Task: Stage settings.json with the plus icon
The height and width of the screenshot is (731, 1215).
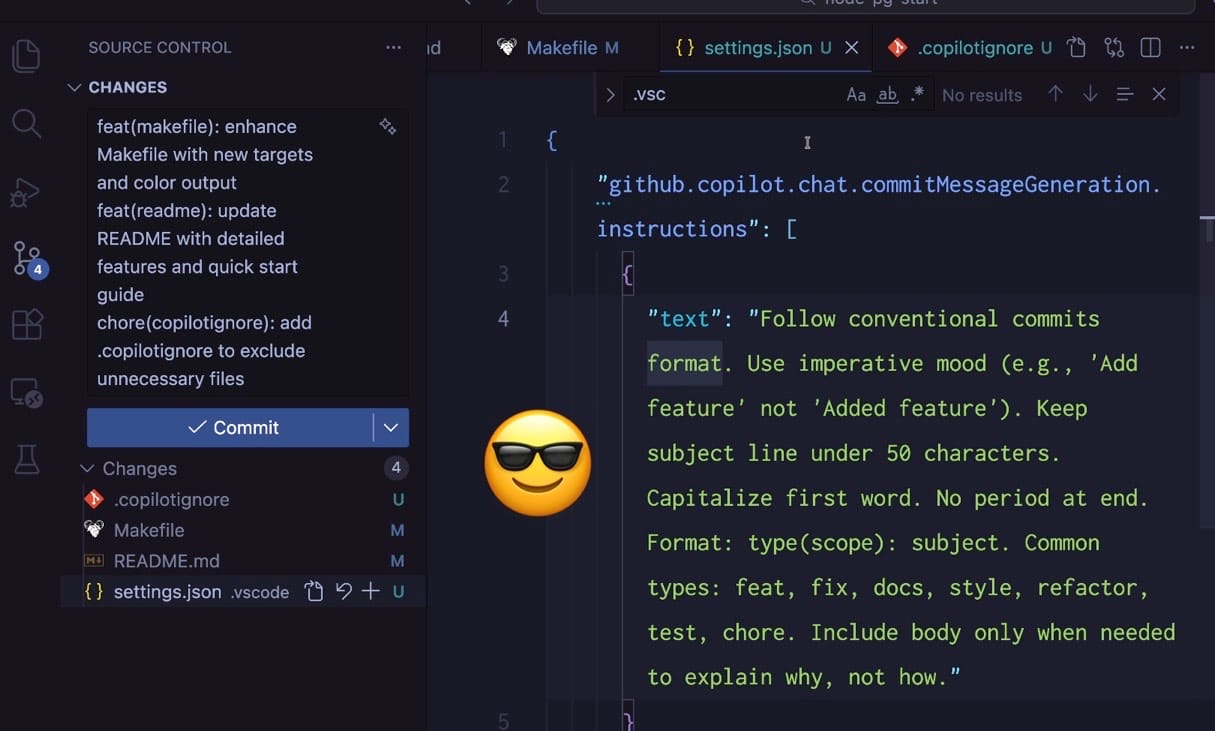Action: [x=371, y=592]
